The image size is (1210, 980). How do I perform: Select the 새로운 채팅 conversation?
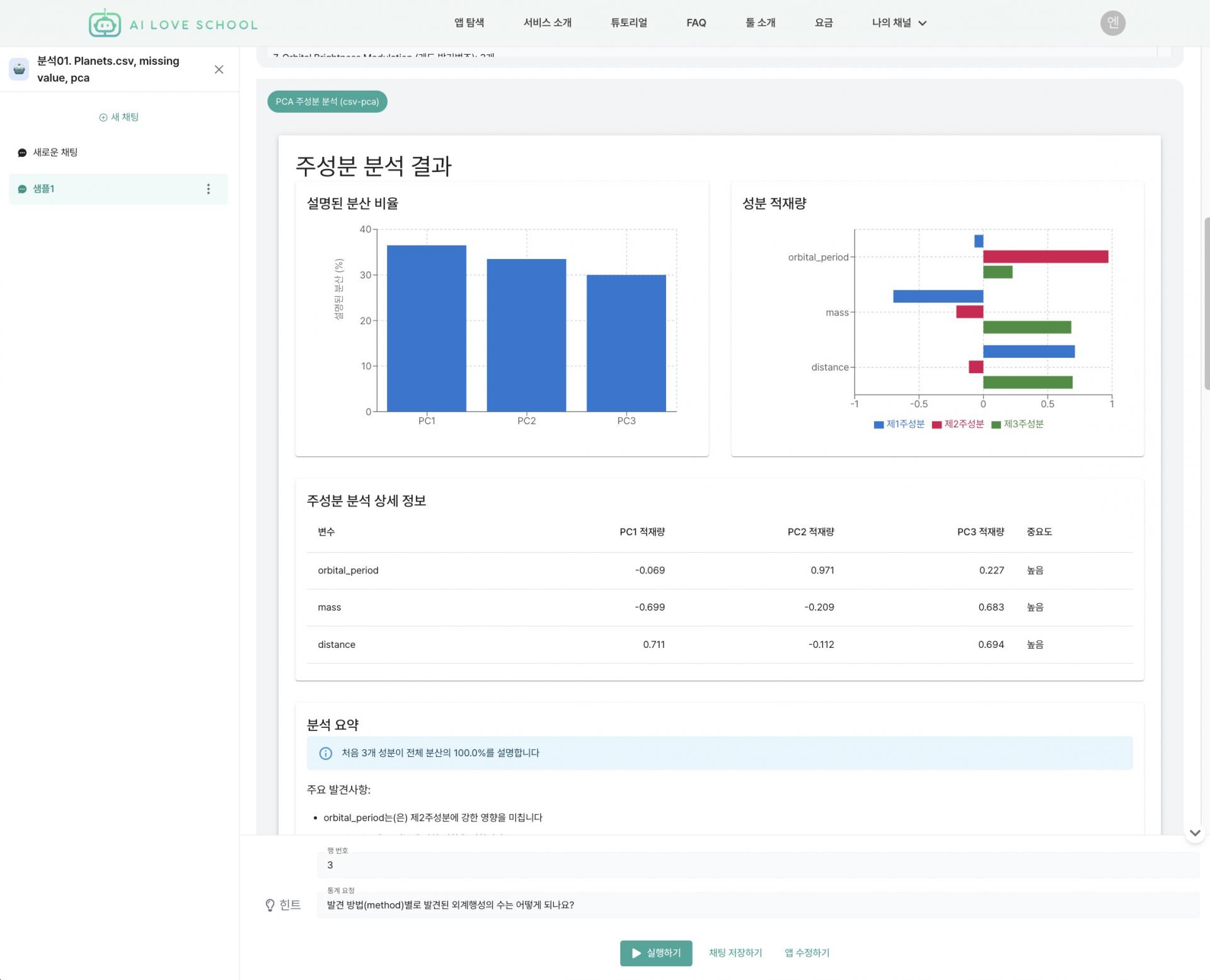[118, 153]
